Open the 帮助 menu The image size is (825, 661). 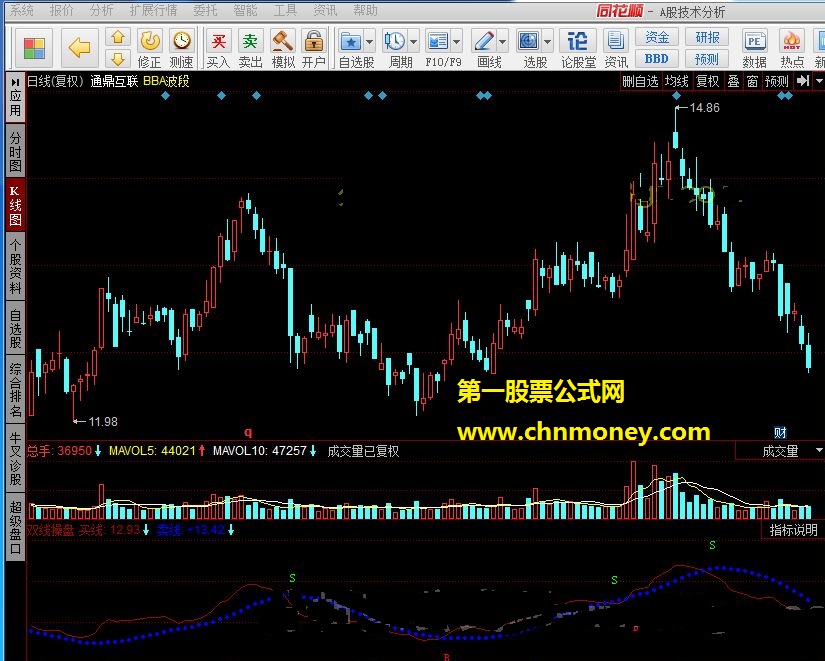[x=365, y=10]
